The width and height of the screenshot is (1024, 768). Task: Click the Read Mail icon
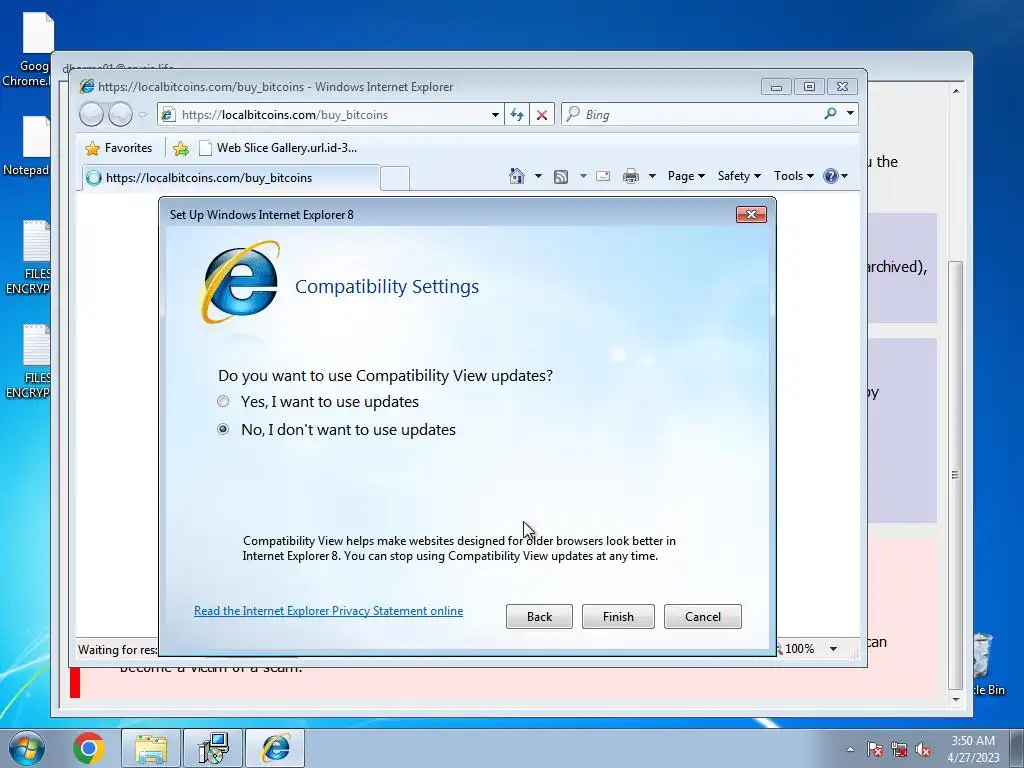click(x=603, y=176)
